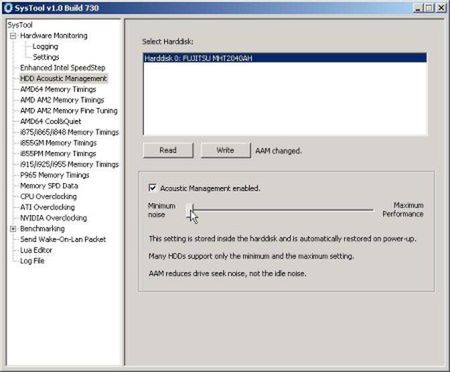Open the Logging tree item
Viewport: 450px width, 372px height.
45,46
